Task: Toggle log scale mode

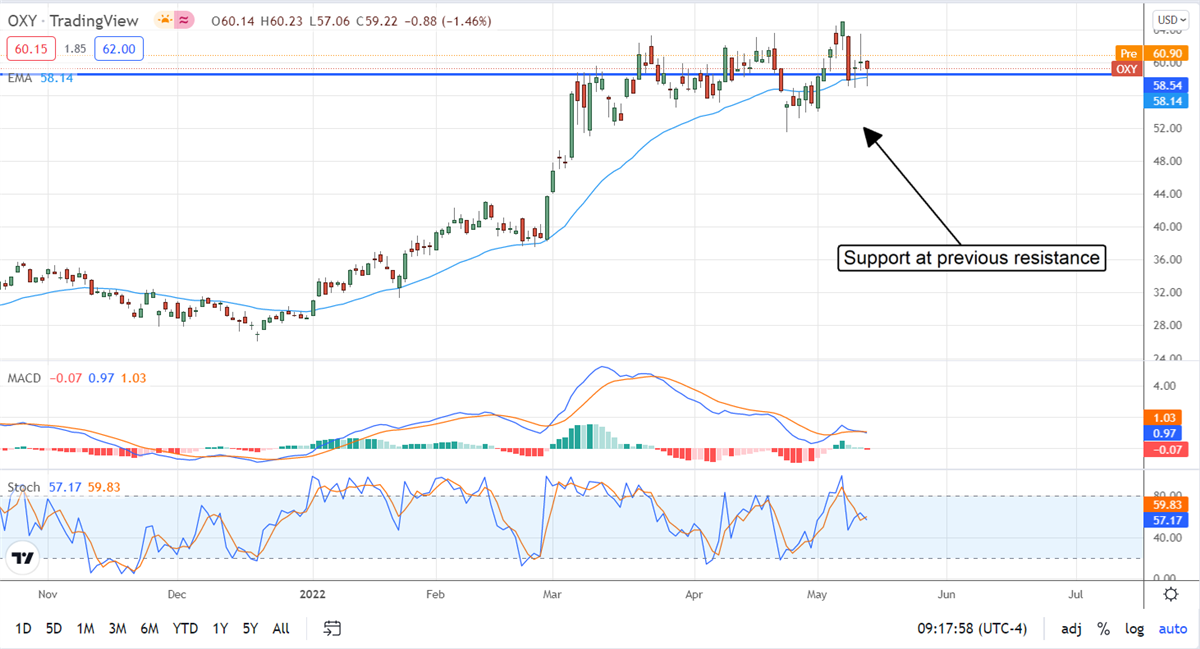Action: 1135,629
